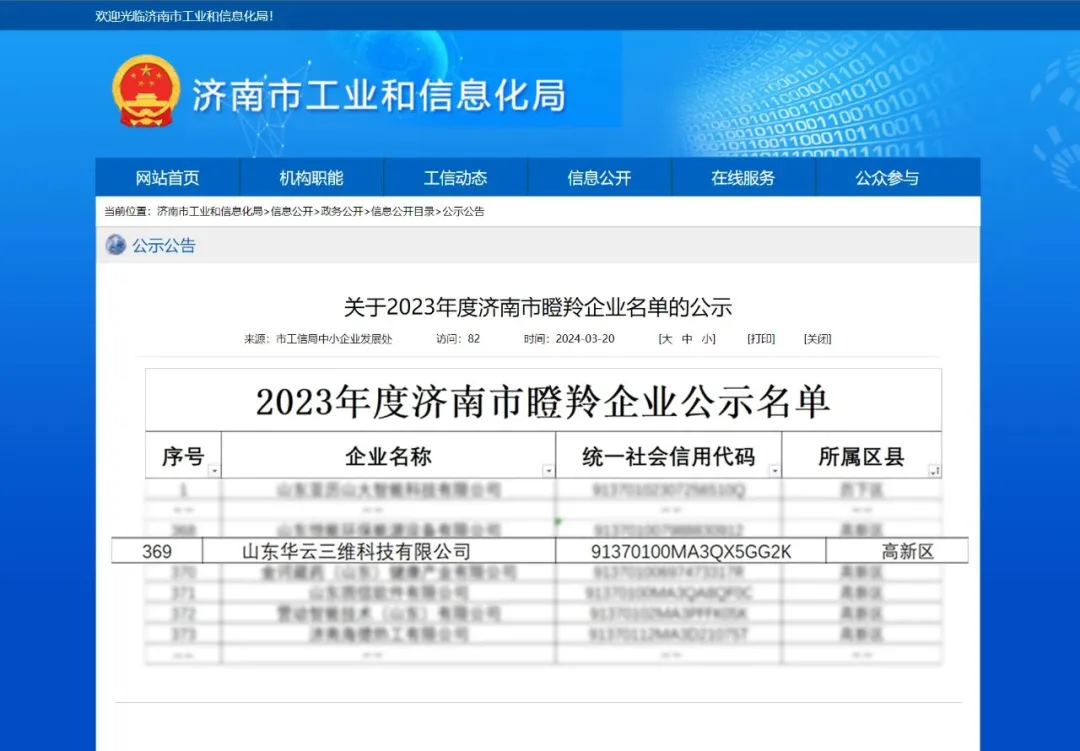Select 工信动态 in the navigation bar
Screen dimensions: 1080x751
455,178
